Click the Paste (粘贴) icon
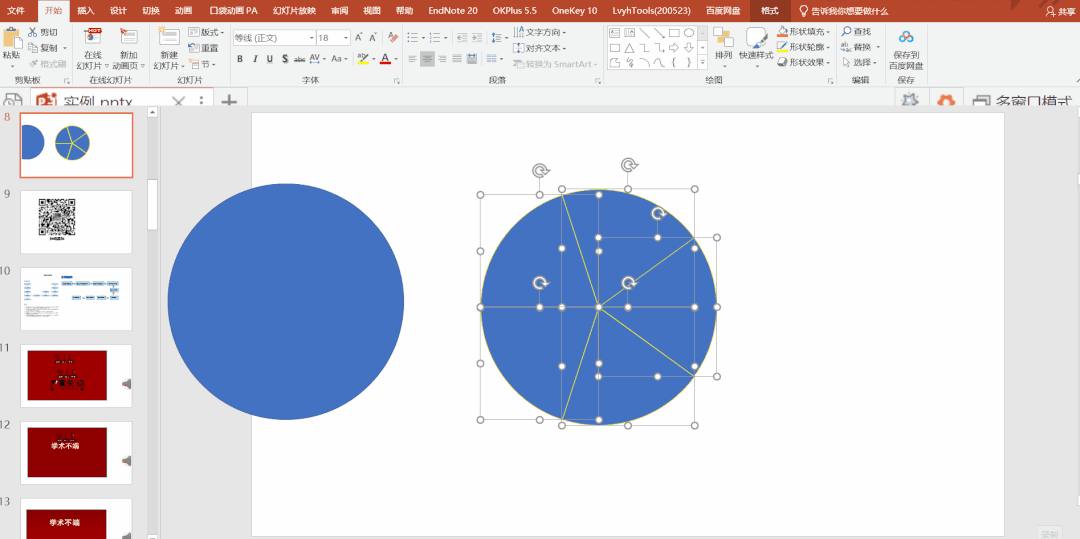The width and height of the screenshot is (1080, 539). click(x=12, y=40)
